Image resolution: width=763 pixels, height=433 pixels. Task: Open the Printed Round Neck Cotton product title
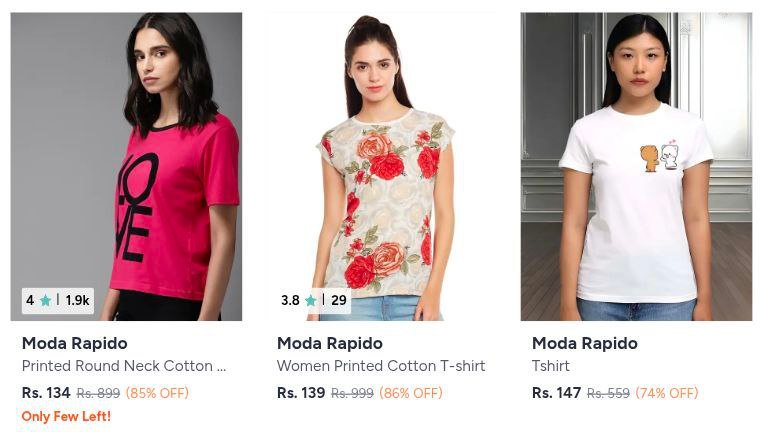[x=124, y=366]
